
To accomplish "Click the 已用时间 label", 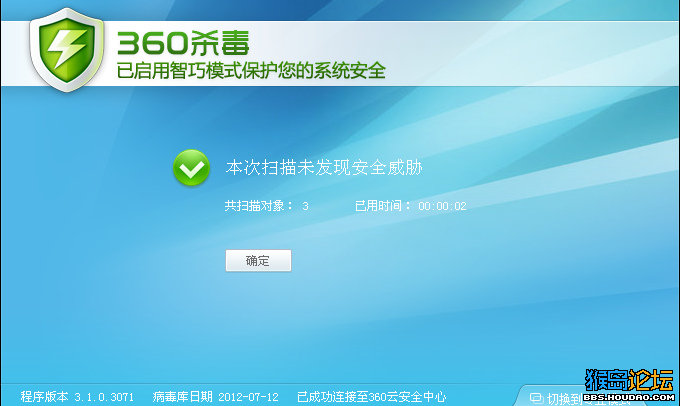I will point(382,206).
